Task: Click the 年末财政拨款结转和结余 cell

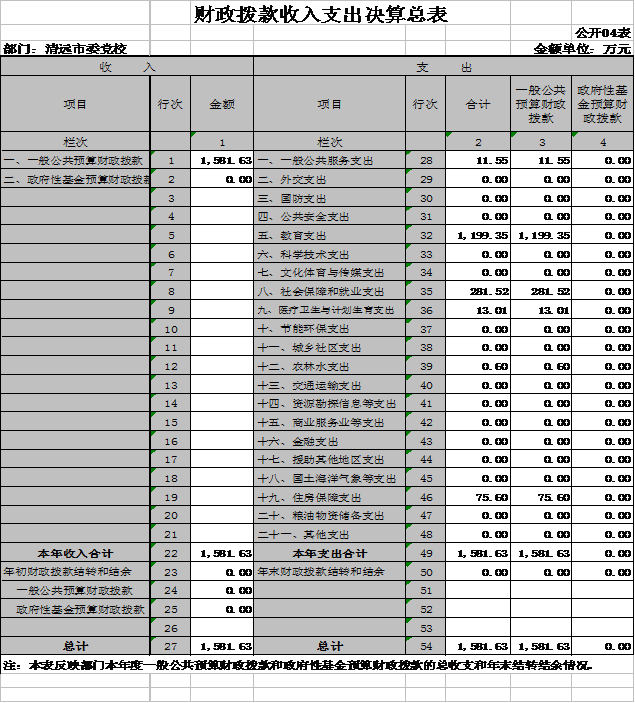Action: click(x=330, y=572)
